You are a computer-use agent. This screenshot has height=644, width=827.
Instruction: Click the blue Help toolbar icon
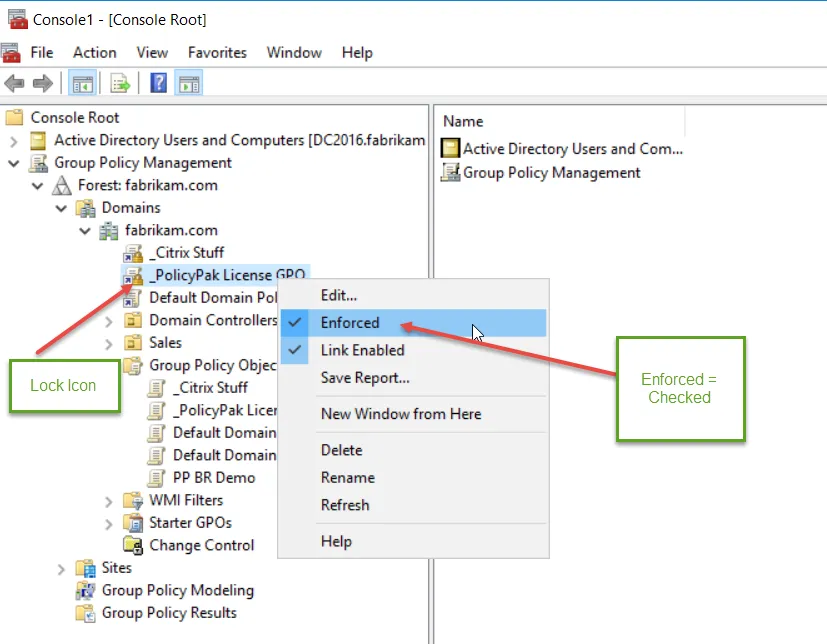tap(158, 84)
